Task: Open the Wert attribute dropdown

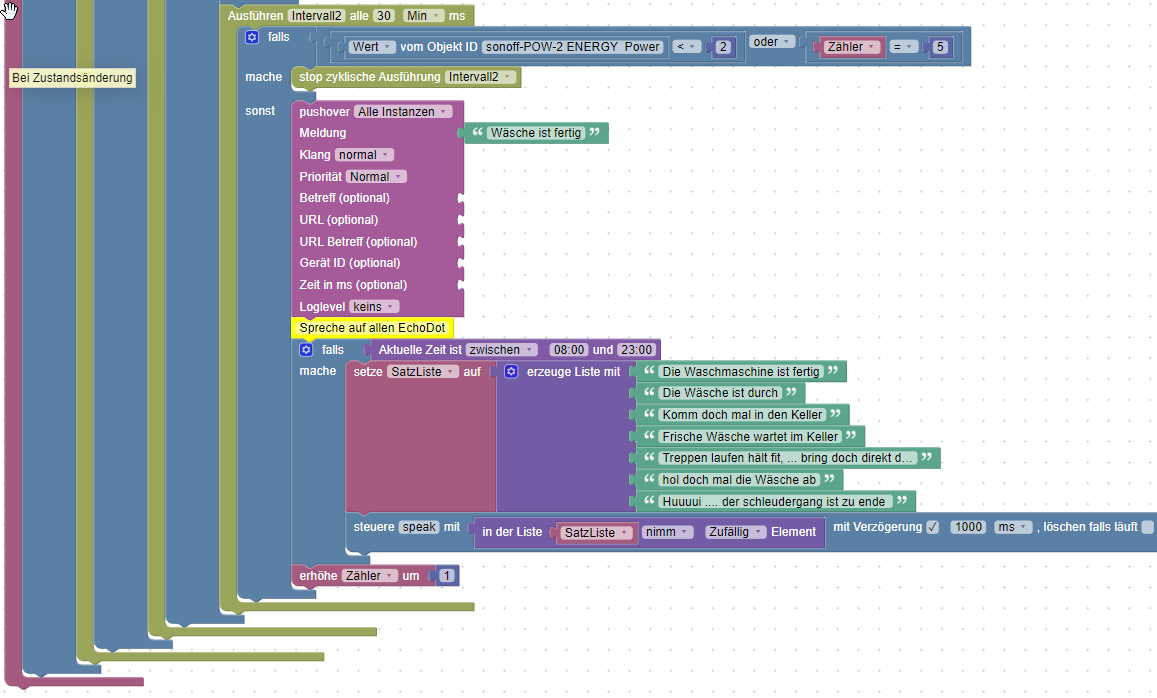Action: [372, 46]
